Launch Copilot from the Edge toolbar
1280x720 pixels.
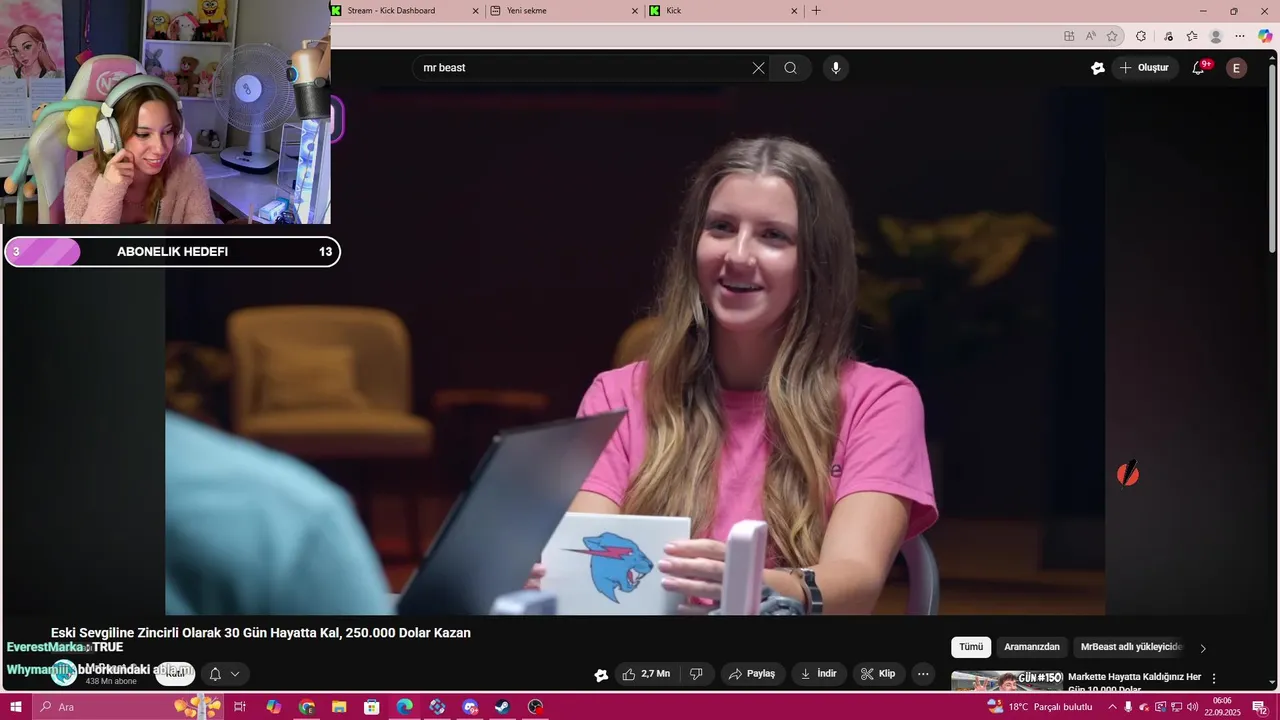pos(1265,36)
